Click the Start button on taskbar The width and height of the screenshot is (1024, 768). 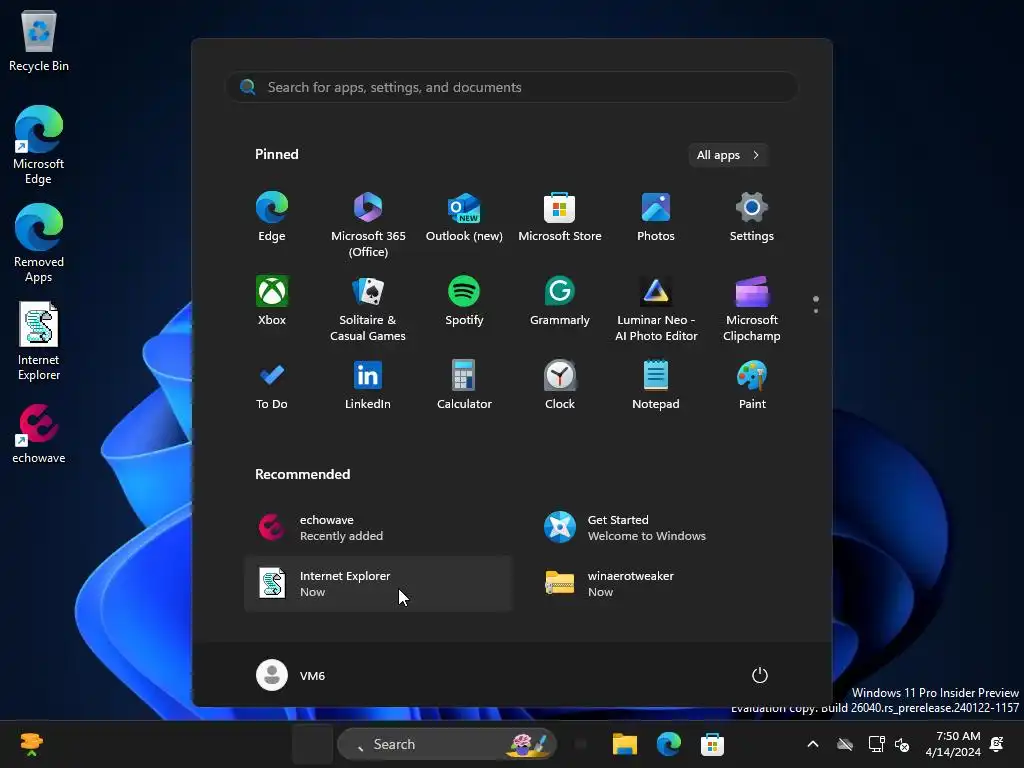pos(312,744)
